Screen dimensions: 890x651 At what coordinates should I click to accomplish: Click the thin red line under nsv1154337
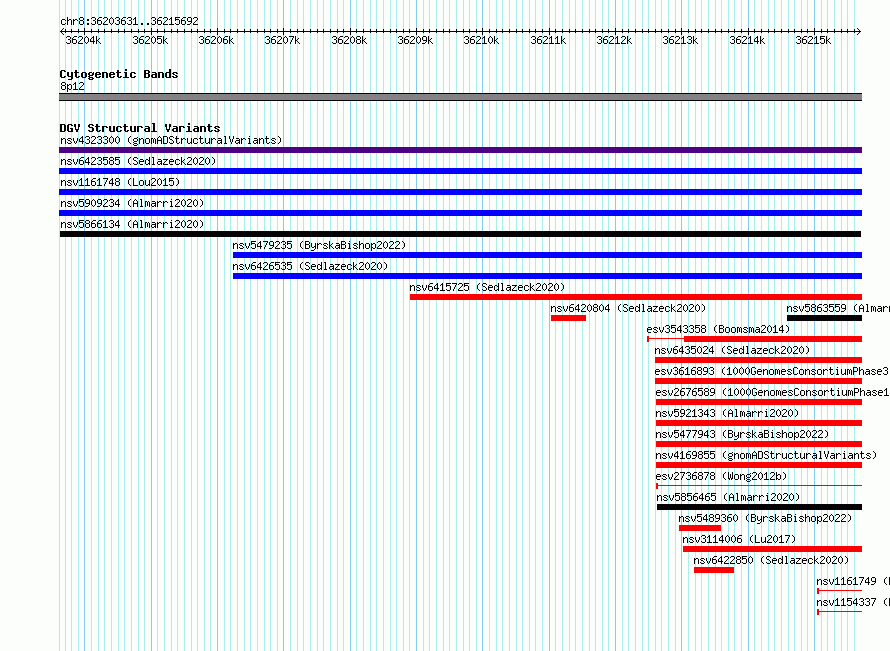[x=839, y=612]
